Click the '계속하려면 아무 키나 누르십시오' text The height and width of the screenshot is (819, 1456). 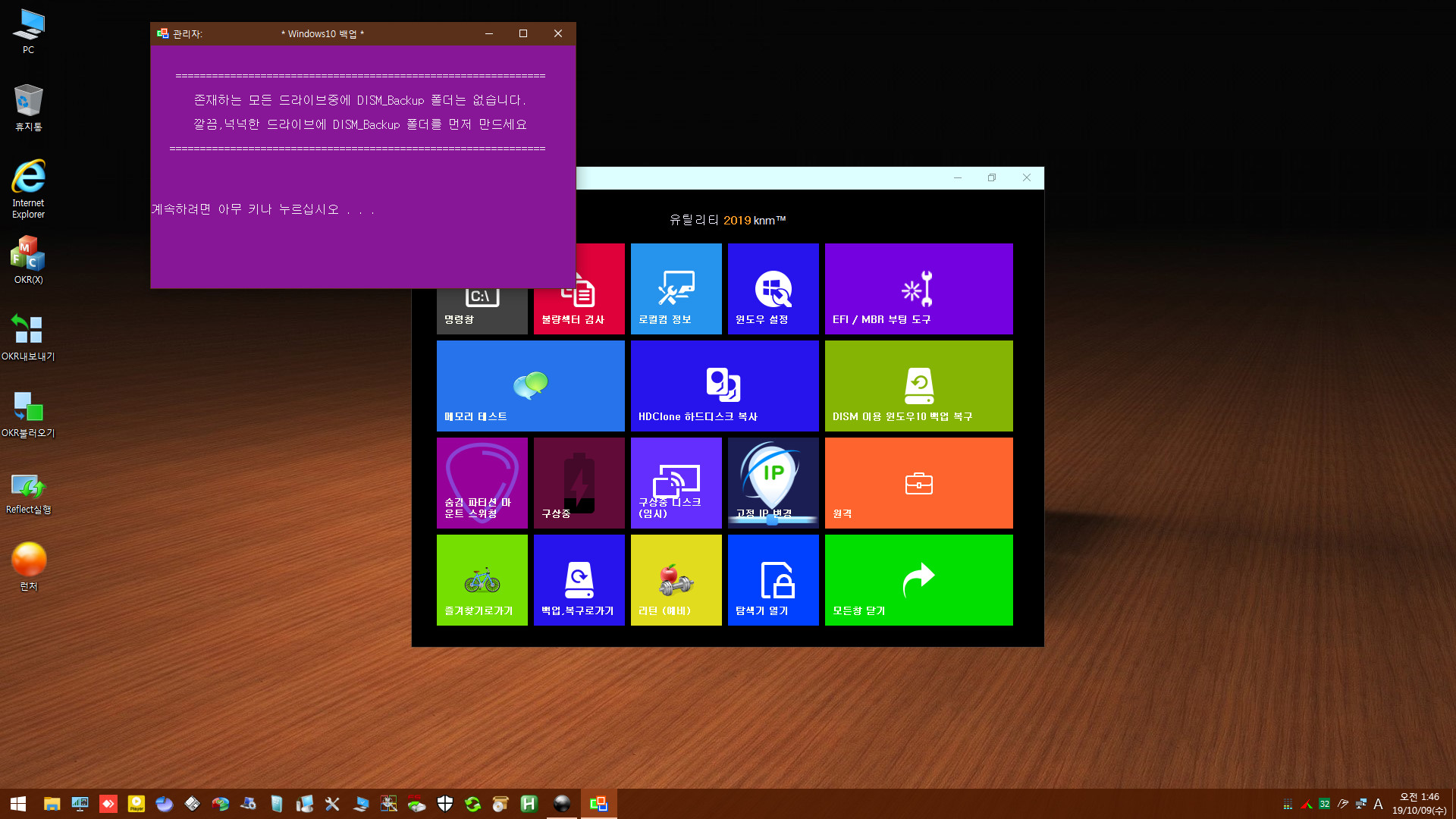[x=262, y=209]
